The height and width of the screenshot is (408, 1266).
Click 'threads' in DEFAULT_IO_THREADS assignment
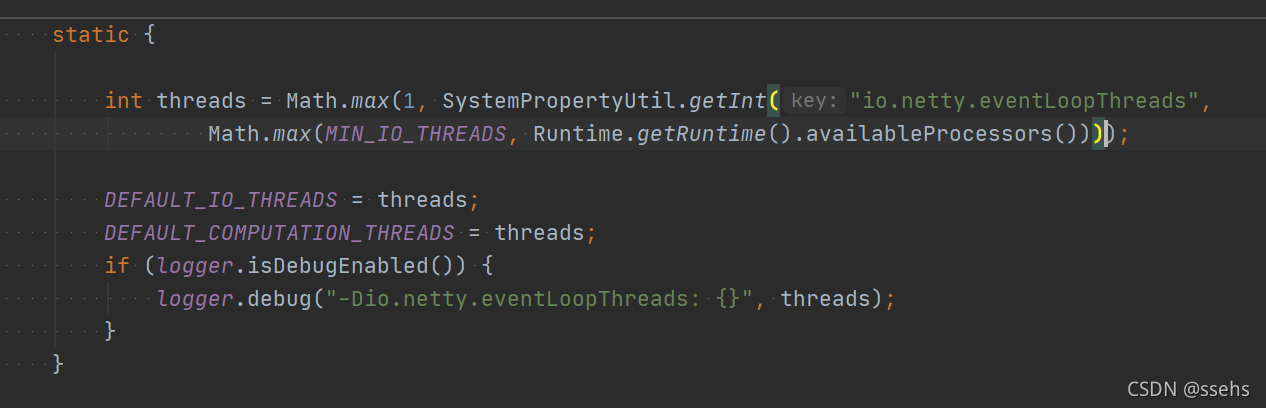(423, 200)
